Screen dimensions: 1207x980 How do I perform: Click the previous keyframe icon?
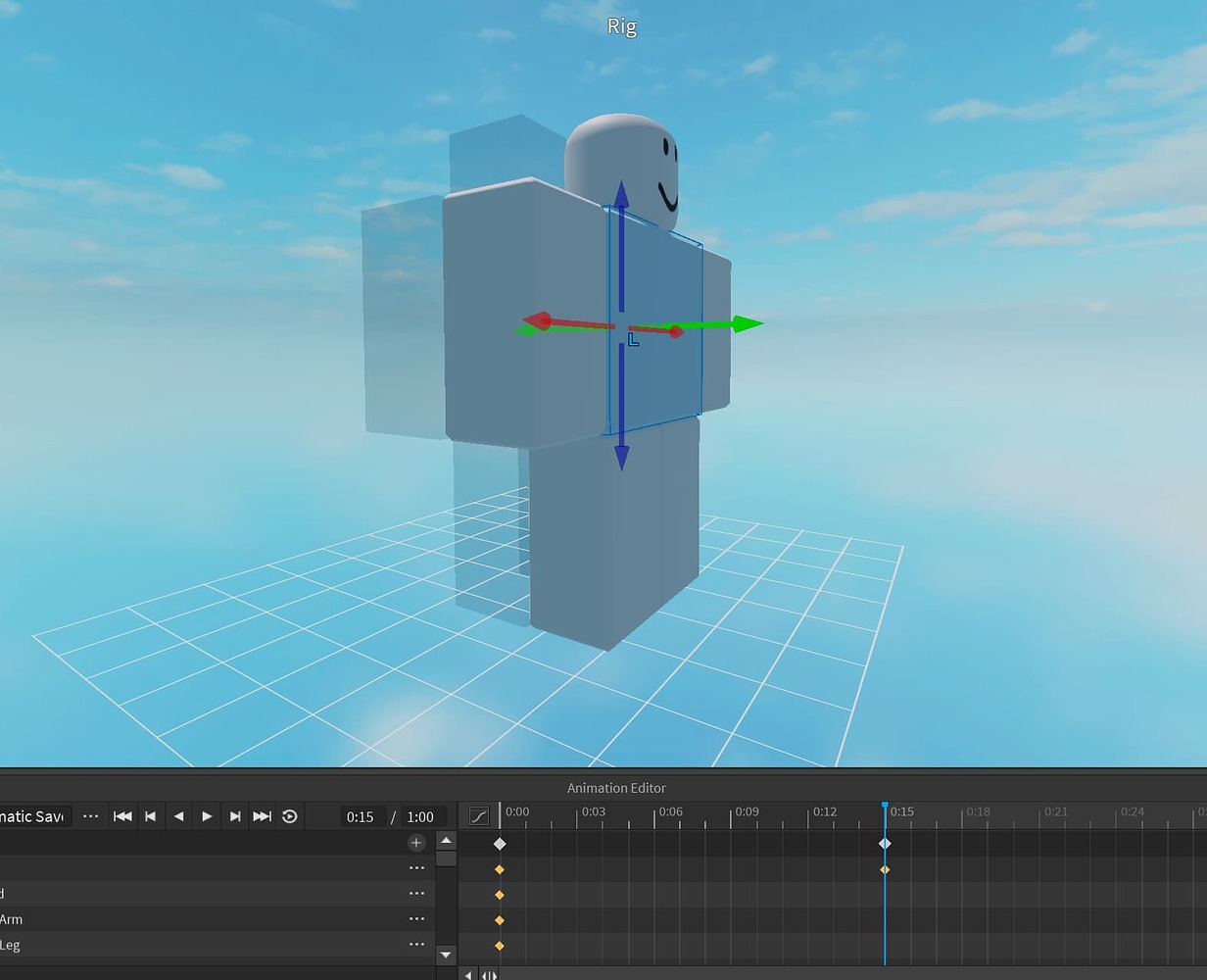click(x=150, y=816)
